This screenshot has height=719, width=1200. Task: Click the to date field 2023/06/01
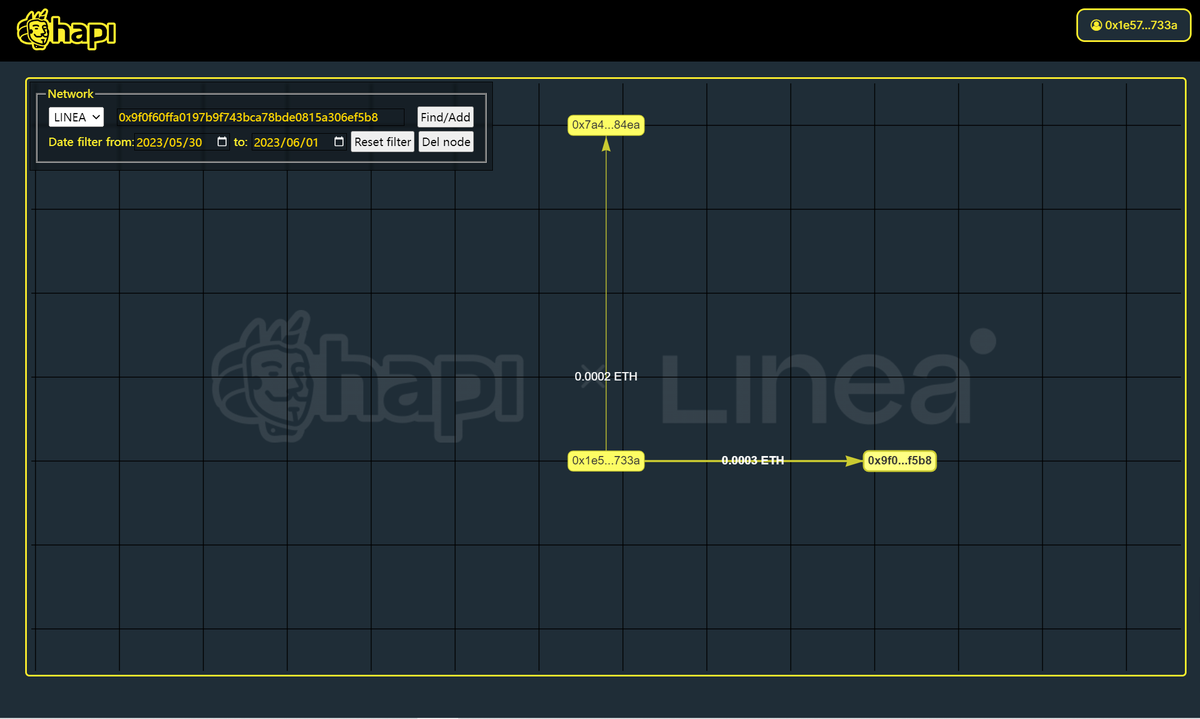299,142
